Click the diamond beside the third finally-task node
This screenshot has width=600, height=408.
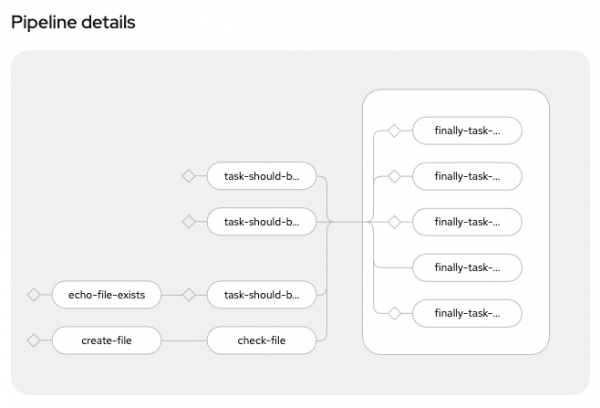tap(394, 221)
